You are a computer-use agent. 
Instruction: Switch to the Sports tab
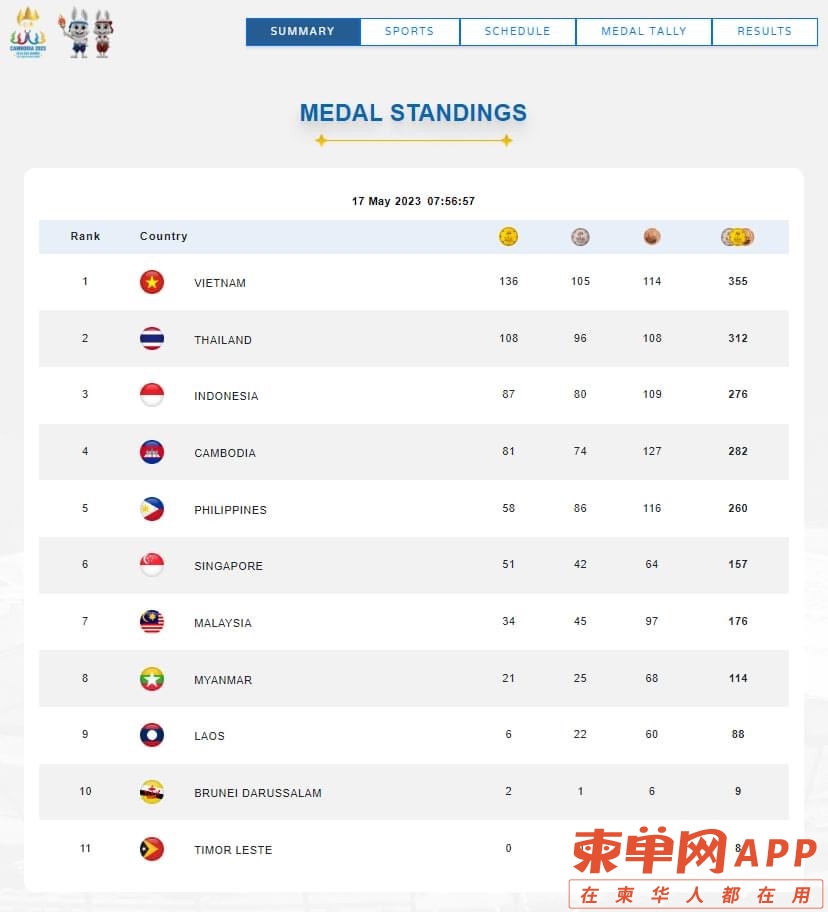410,32
